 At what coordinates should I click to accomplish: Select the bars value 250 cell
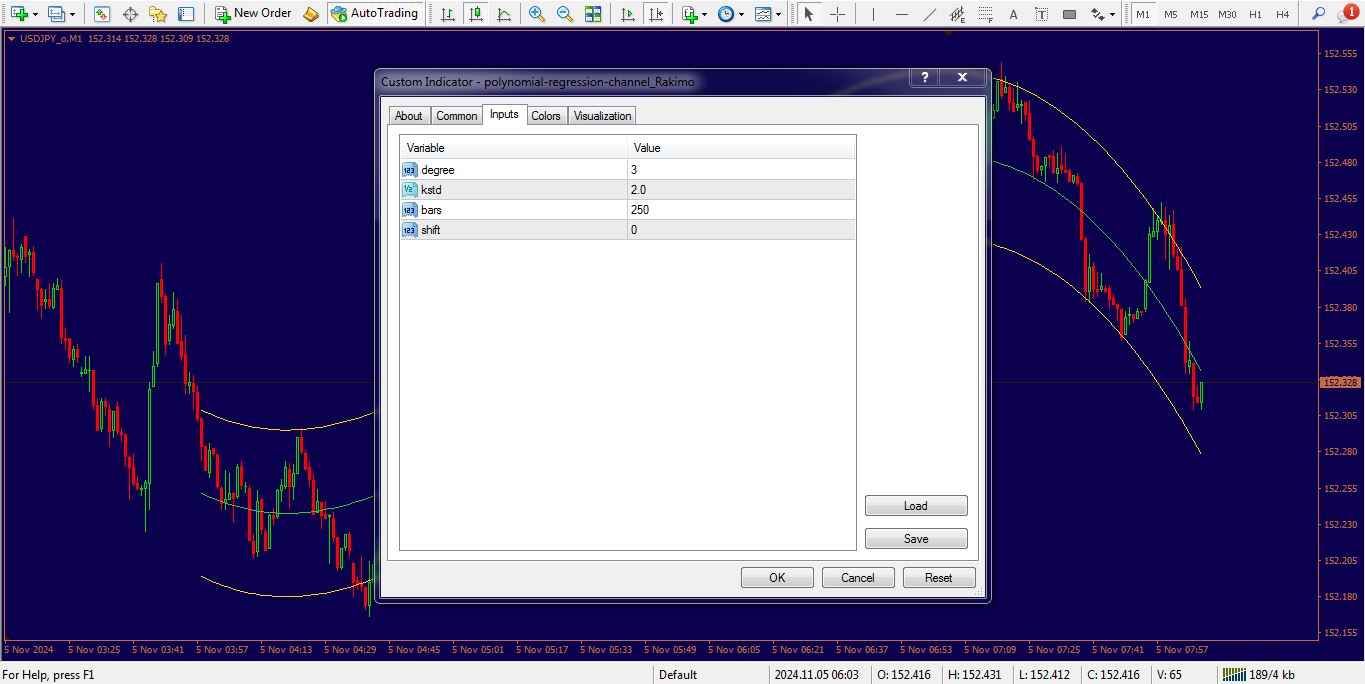tap(741, 210)
